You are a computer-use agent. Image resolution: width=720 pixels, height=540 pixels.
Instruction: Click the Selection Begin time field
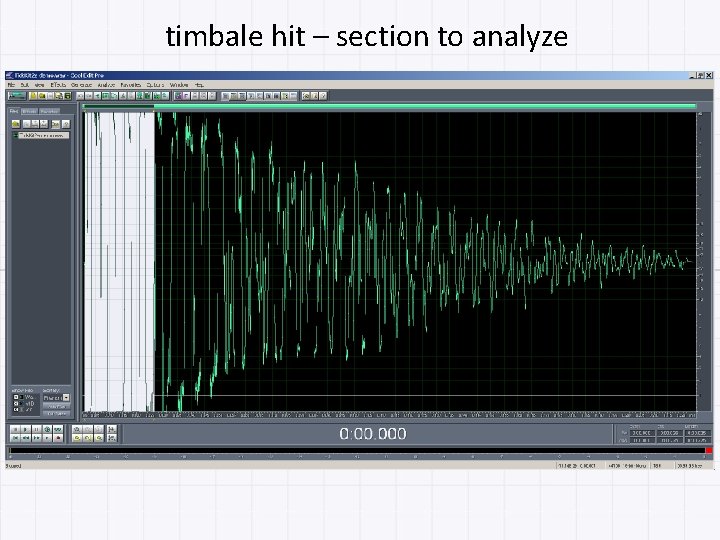(x=642, y=433)
